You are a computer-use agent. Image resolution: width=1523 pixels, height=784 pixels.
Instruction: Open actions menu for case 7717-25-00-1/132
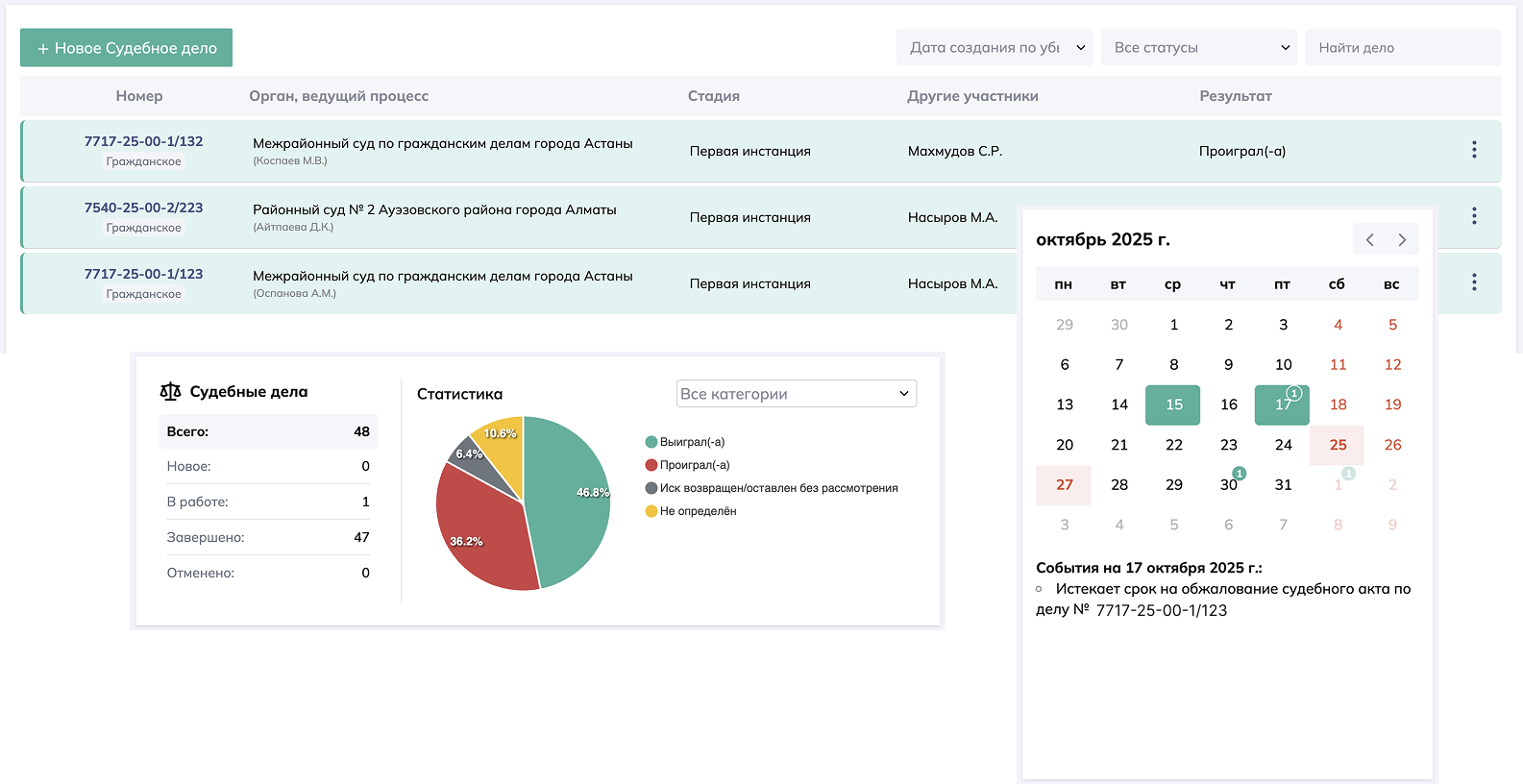tap(1474, 150)
